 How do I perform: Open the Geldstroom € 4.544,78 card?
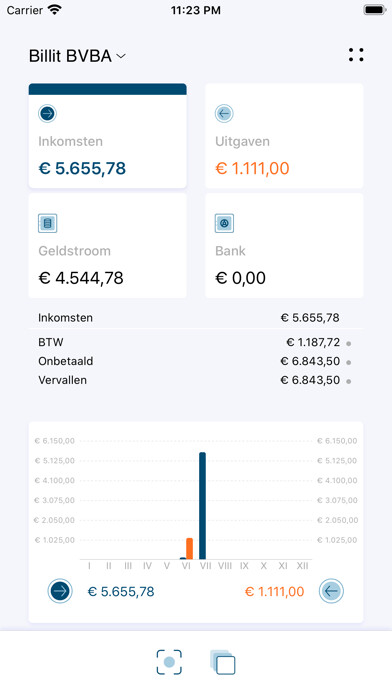pyautogui.click(x=107, y=245)
